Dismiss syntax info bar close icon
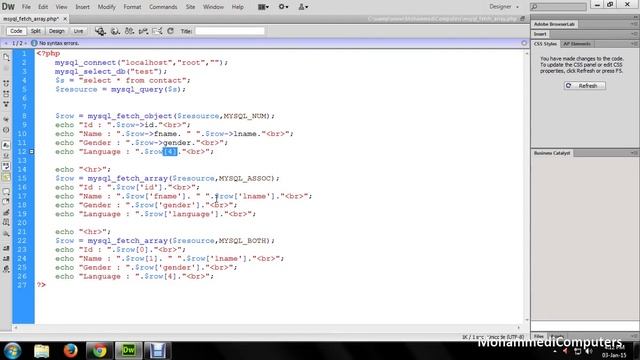This screenshot has height=360, width=640. (524, 43)
